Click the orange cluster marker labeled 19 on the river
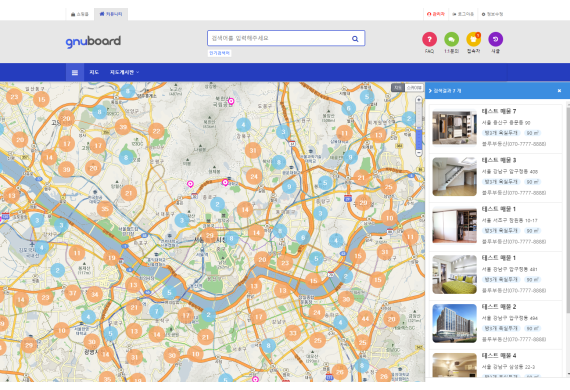This screenshot has width=570, height=390. coord(111,258)
